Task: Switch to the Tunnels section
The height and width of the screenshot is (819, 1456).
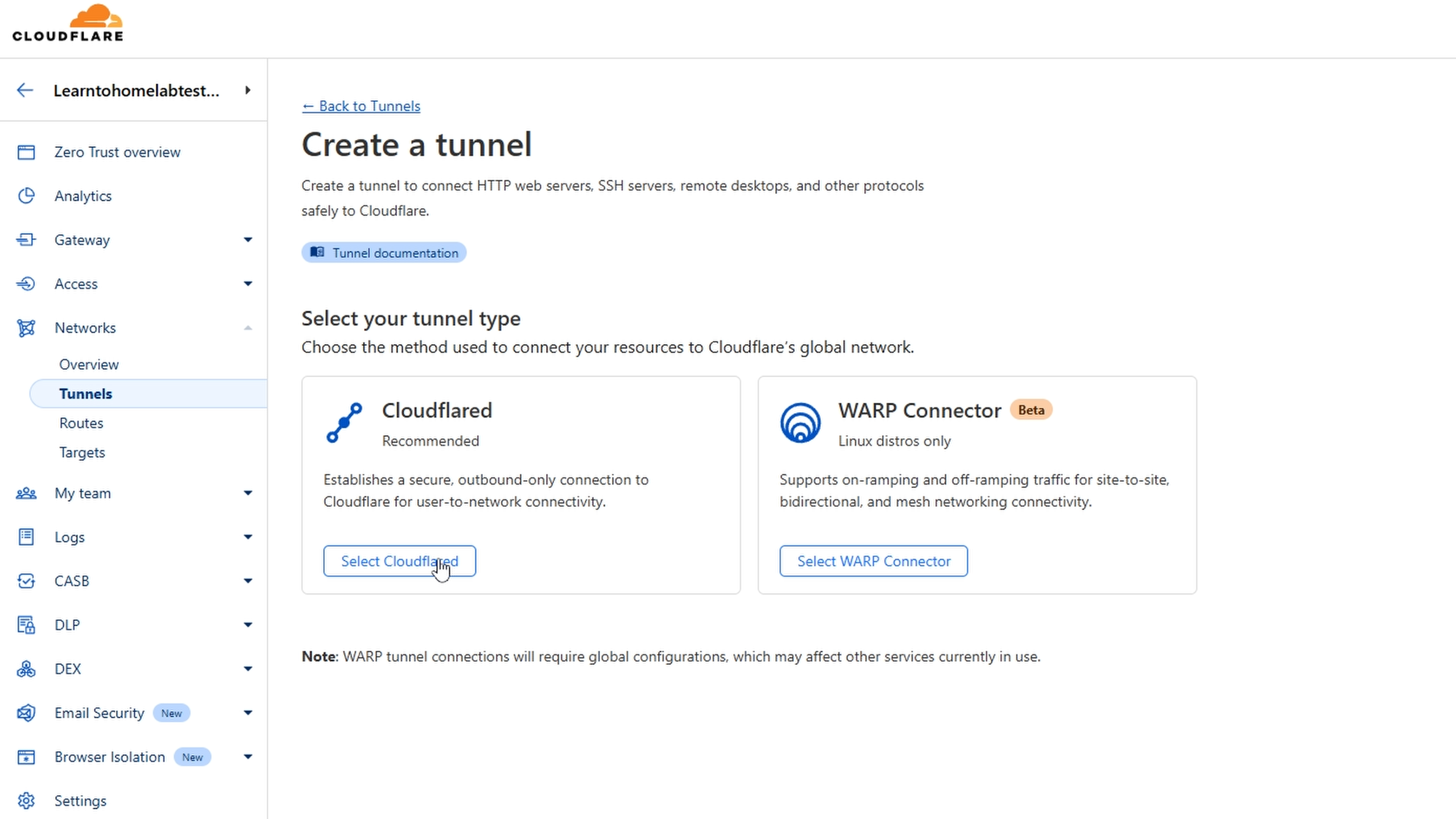Action: (x=85, y=393)
